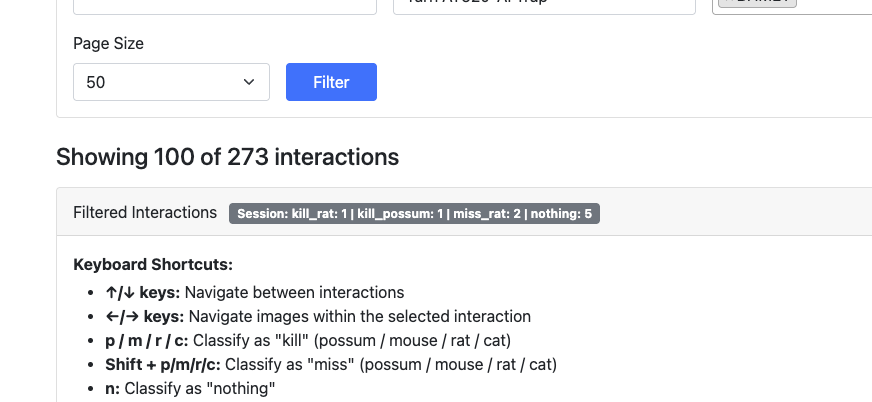872x402 pixels.
Task: Click the chevron arrow of the Page Size select
Action: pyautogui.click(x=249, y=82)
